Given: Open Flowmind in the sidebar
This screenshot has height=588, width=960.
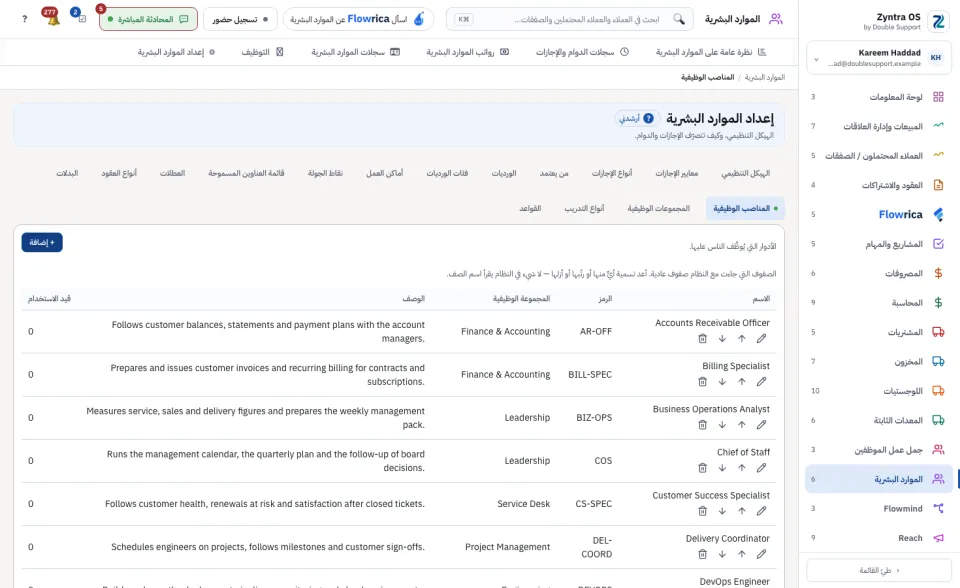Looking at the screenshot, I should [x=879, y=508].
